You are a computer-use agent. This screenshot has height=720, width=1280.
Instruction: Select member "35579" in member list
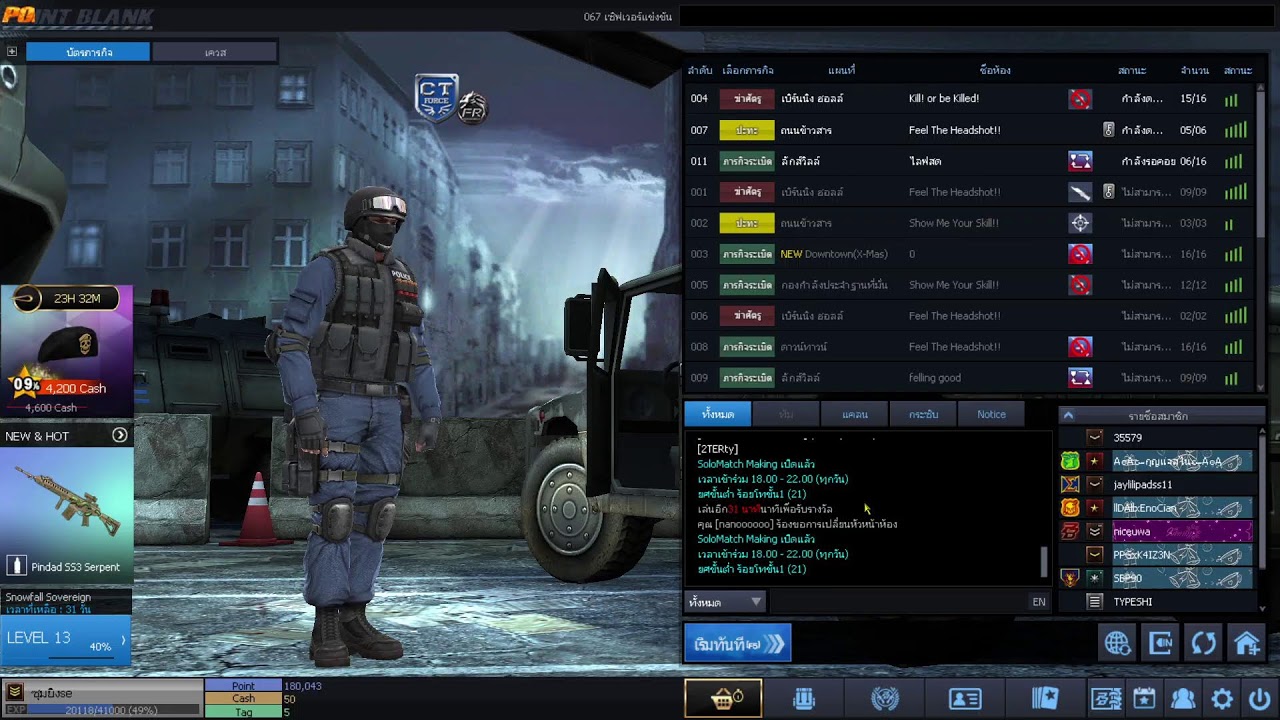pyautogui.click(x=1157, y=437)
